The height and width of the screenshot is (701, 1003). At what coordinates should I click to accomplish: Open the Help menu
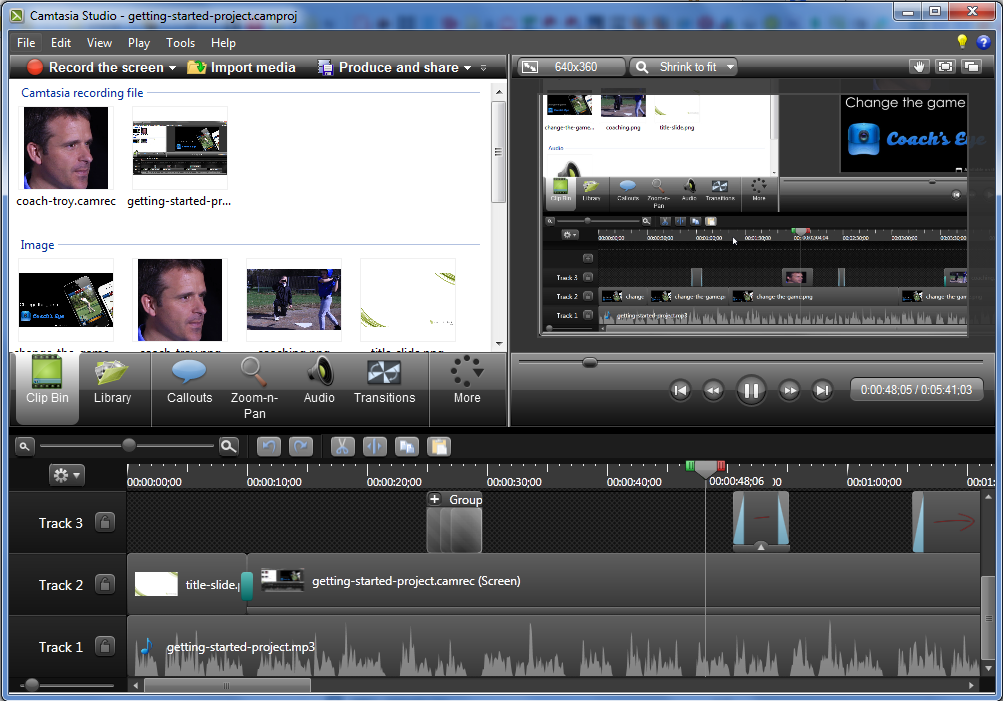pos(223,43)
